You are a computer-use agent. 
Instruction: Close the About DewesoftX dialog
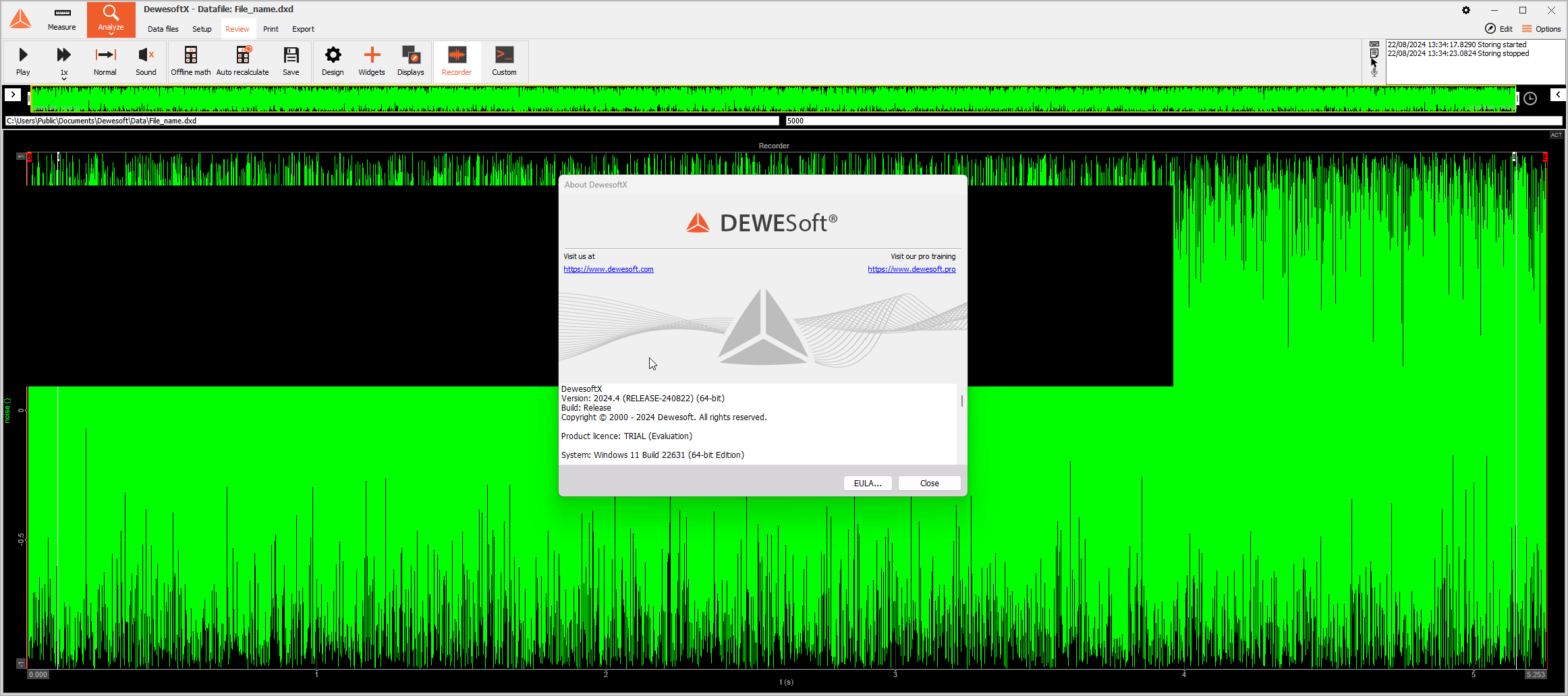point(929,483)
